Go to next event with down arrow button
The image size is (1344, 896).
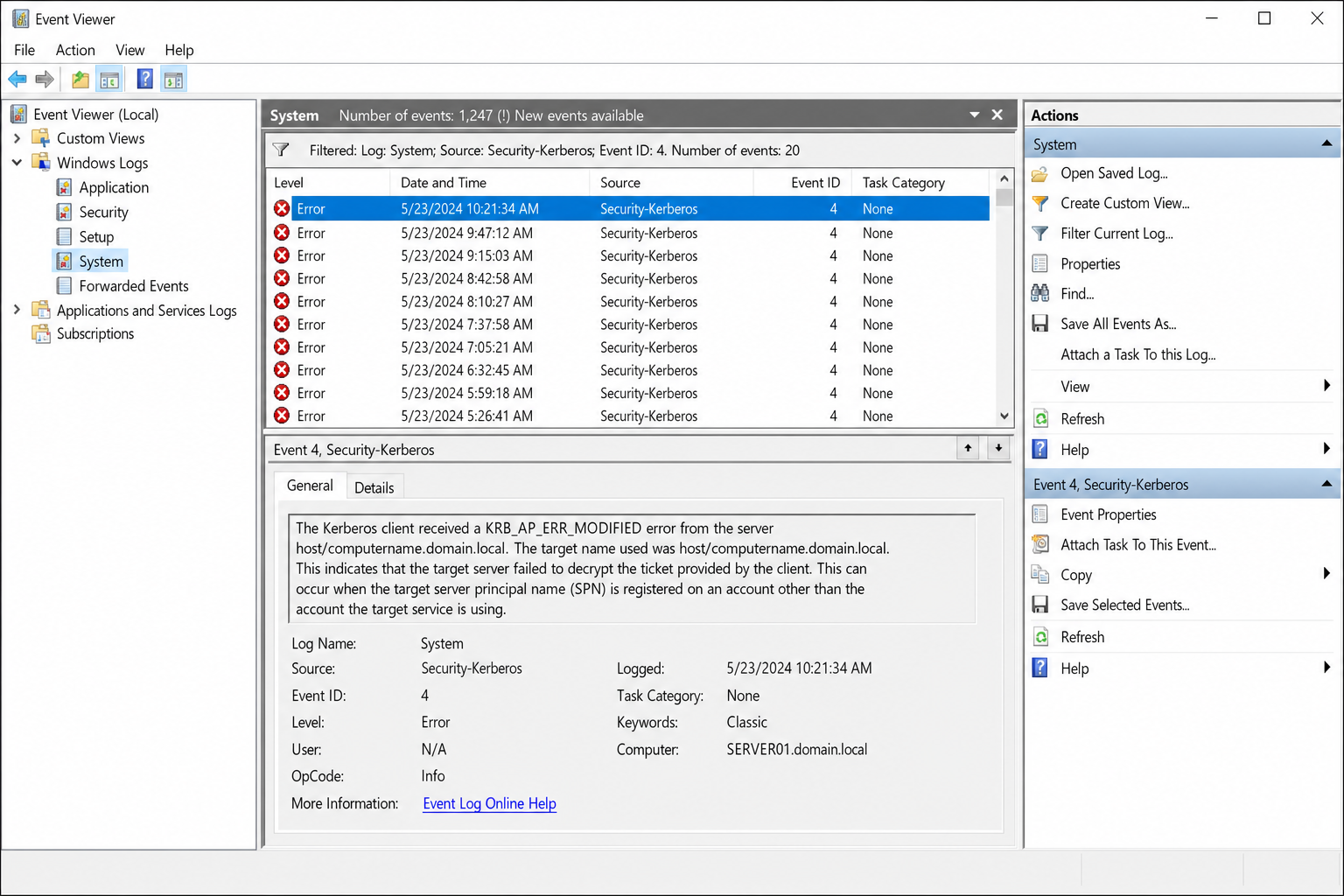click(998, 448)
